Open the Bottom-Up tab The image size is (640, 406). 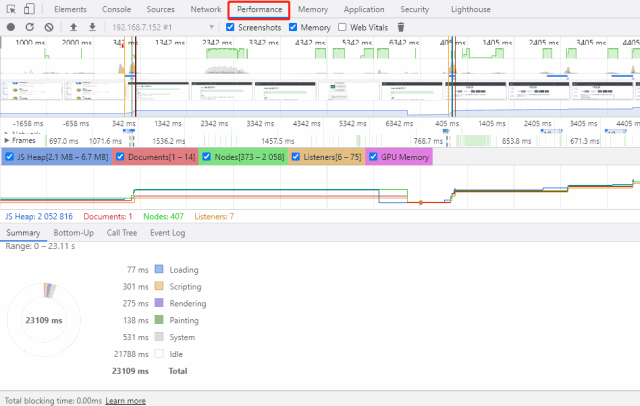[73, 233]
